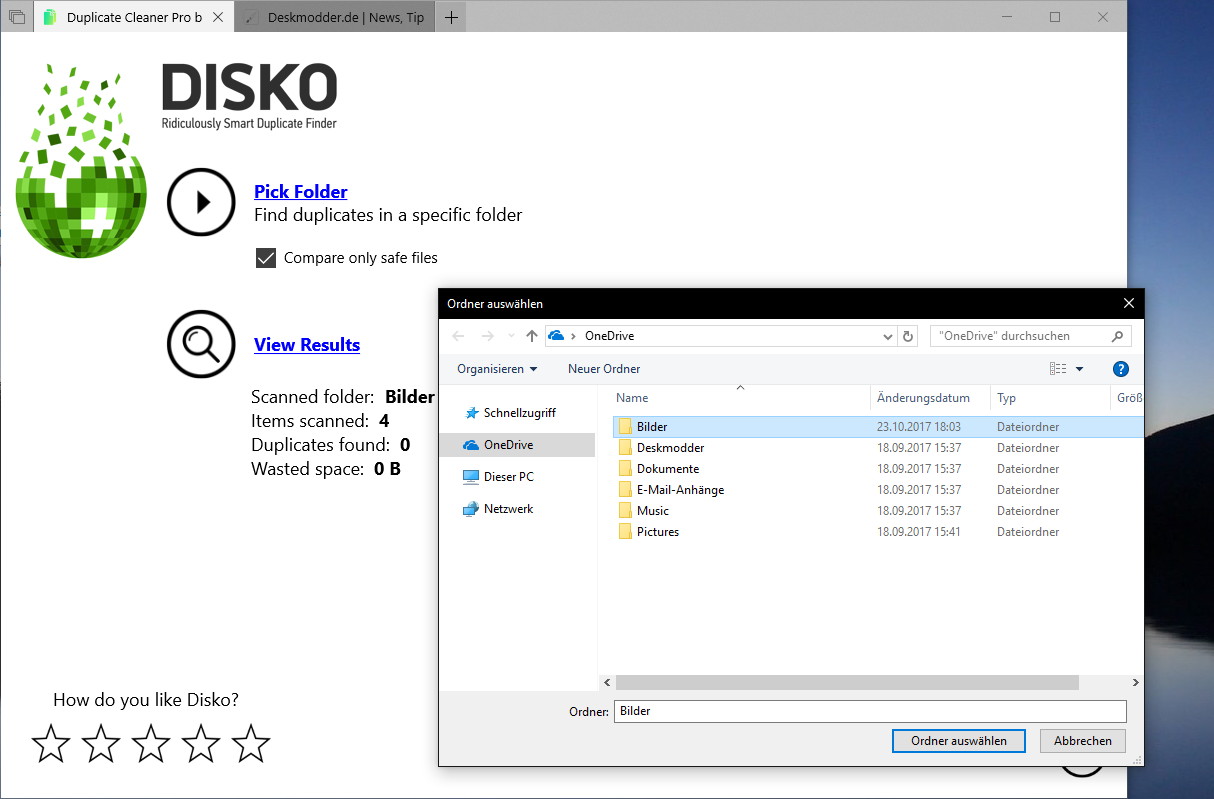Click the Abbrechen button
This screenshot has height=799, width=1214.
tap(1083, 741)
